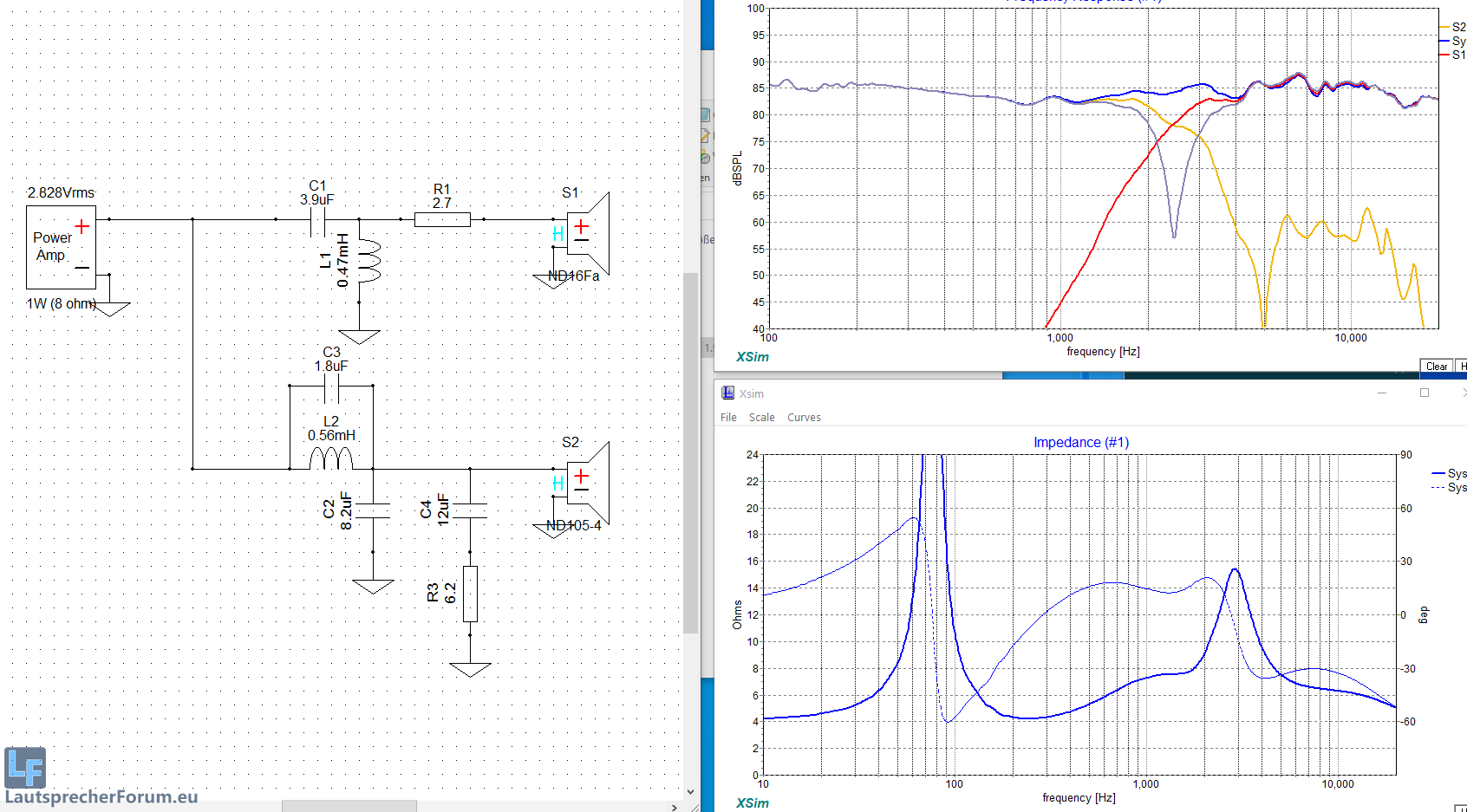
Task: Open the Curves menu
Action: 804,418
